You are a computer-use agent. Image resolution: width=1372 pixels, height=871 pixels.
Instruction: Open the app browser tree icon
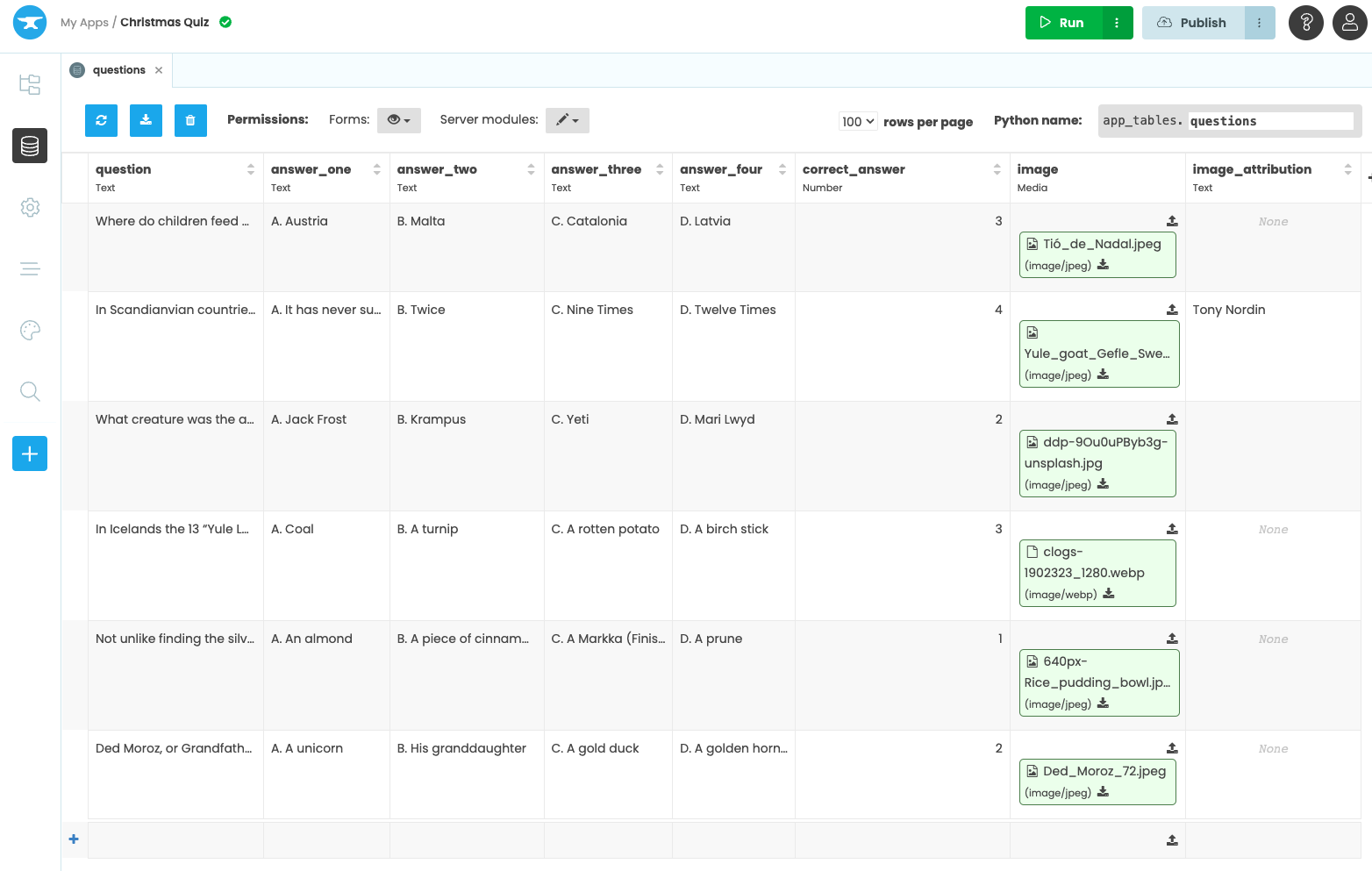(x=30, y=84)
